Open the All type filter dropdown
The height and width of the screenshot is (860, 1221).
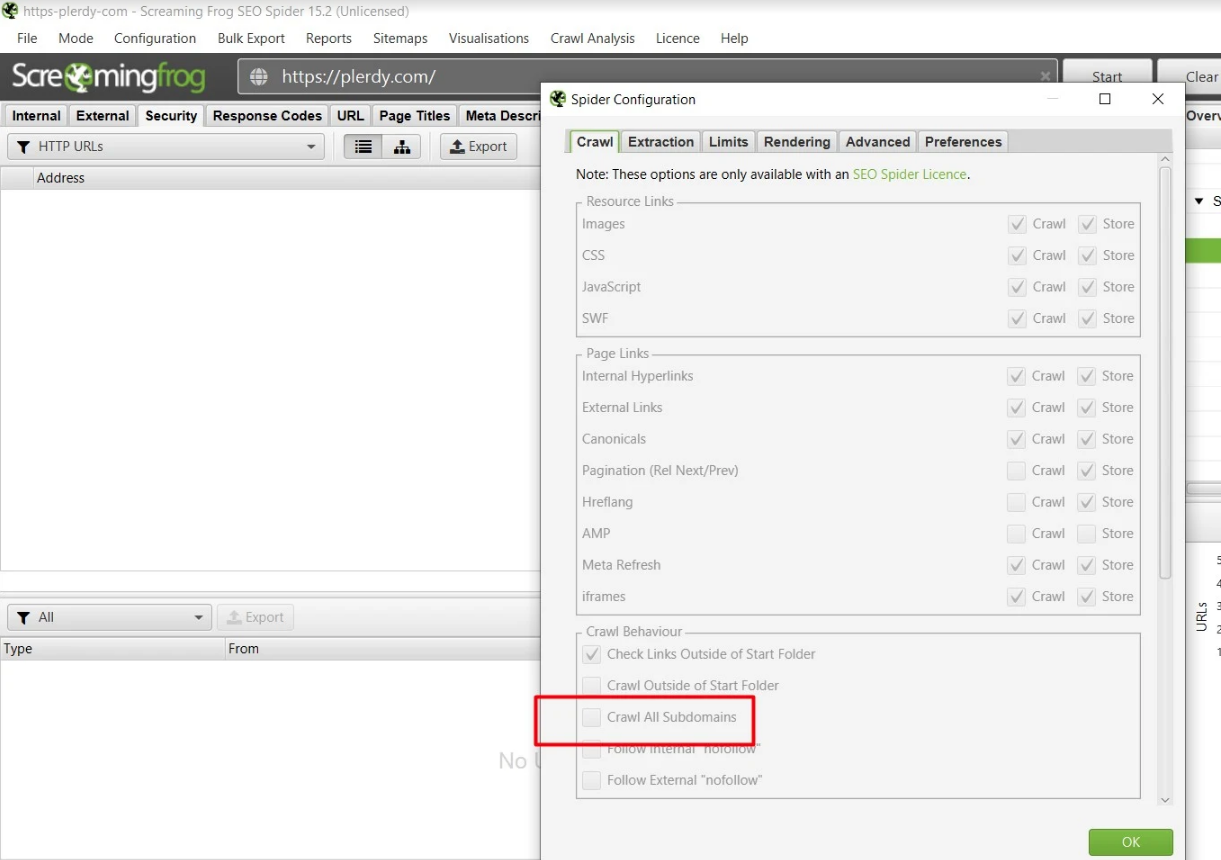click(x=199, y=617)
